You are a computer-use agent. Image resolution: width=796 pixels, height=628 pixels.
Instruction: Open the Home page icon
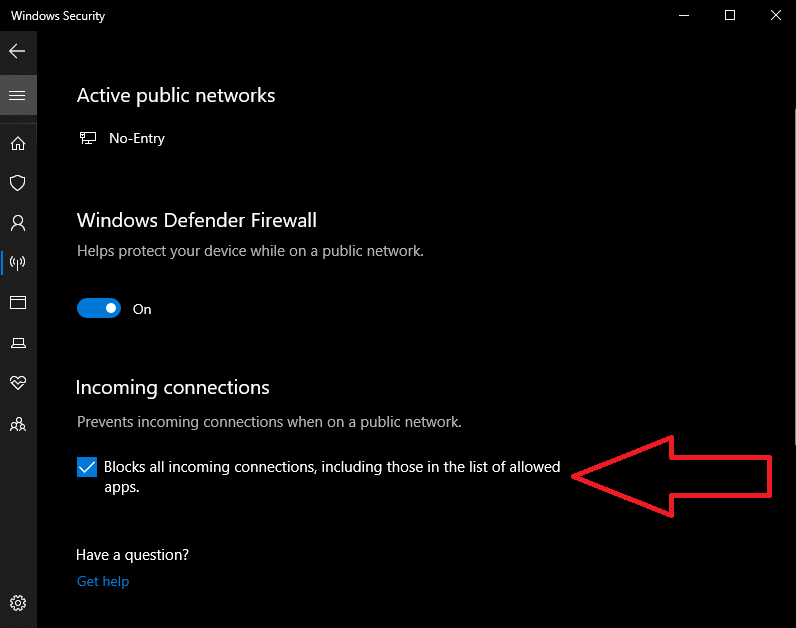coord(17,144)
